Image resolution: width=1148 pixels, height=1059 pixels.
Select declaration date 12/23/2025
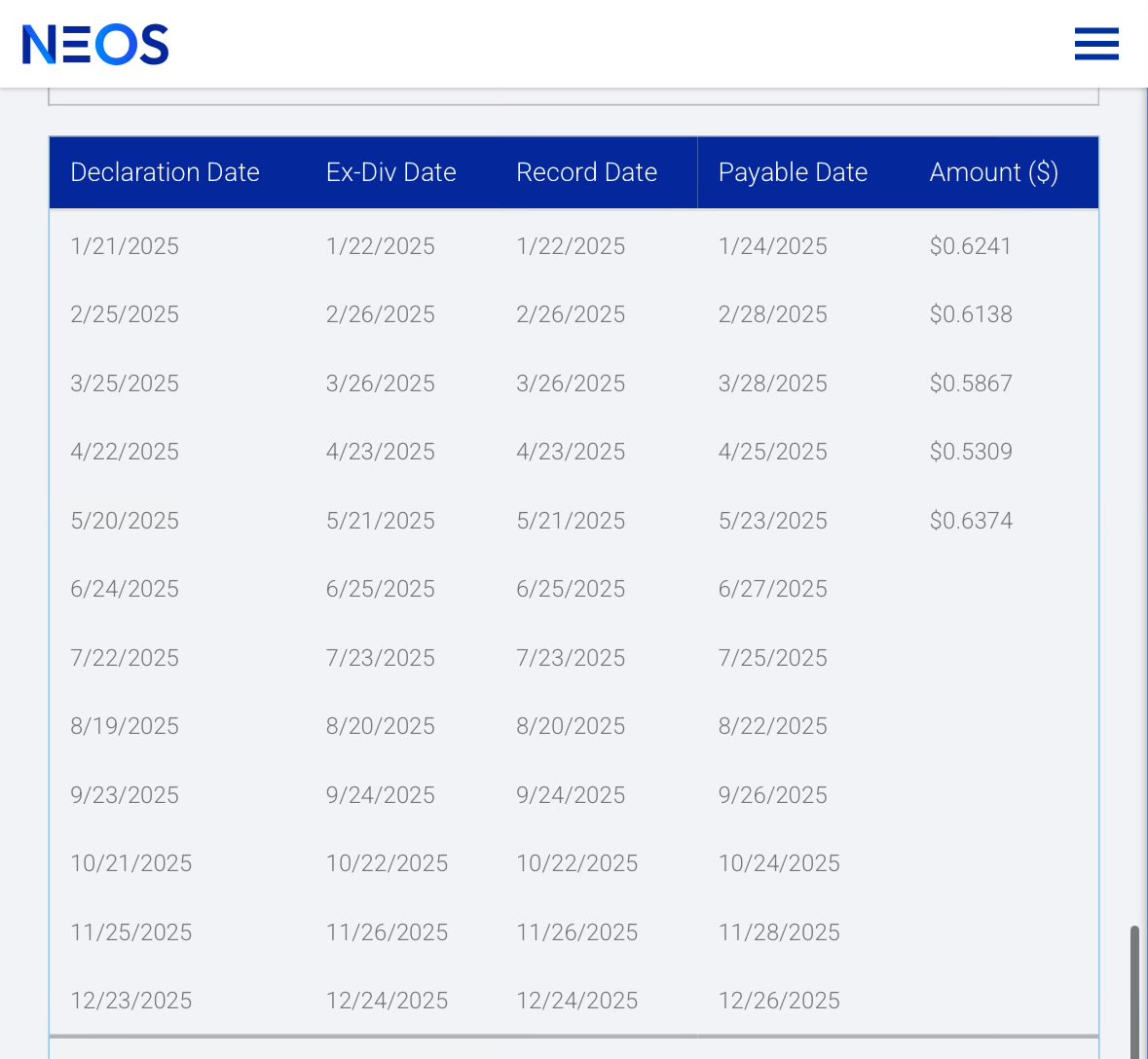(x=131, y=1000)
